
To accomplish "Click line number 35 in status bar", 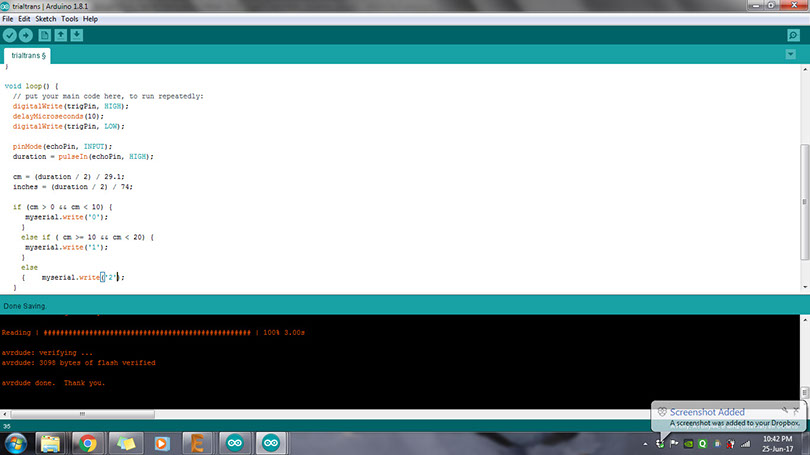I will point(7,427).
